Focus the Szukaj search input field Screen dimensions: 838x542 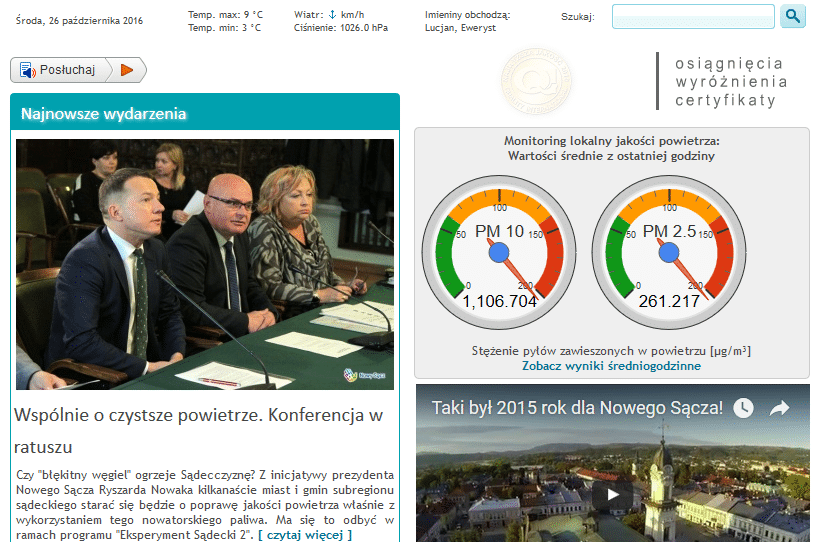pos(693,17)
